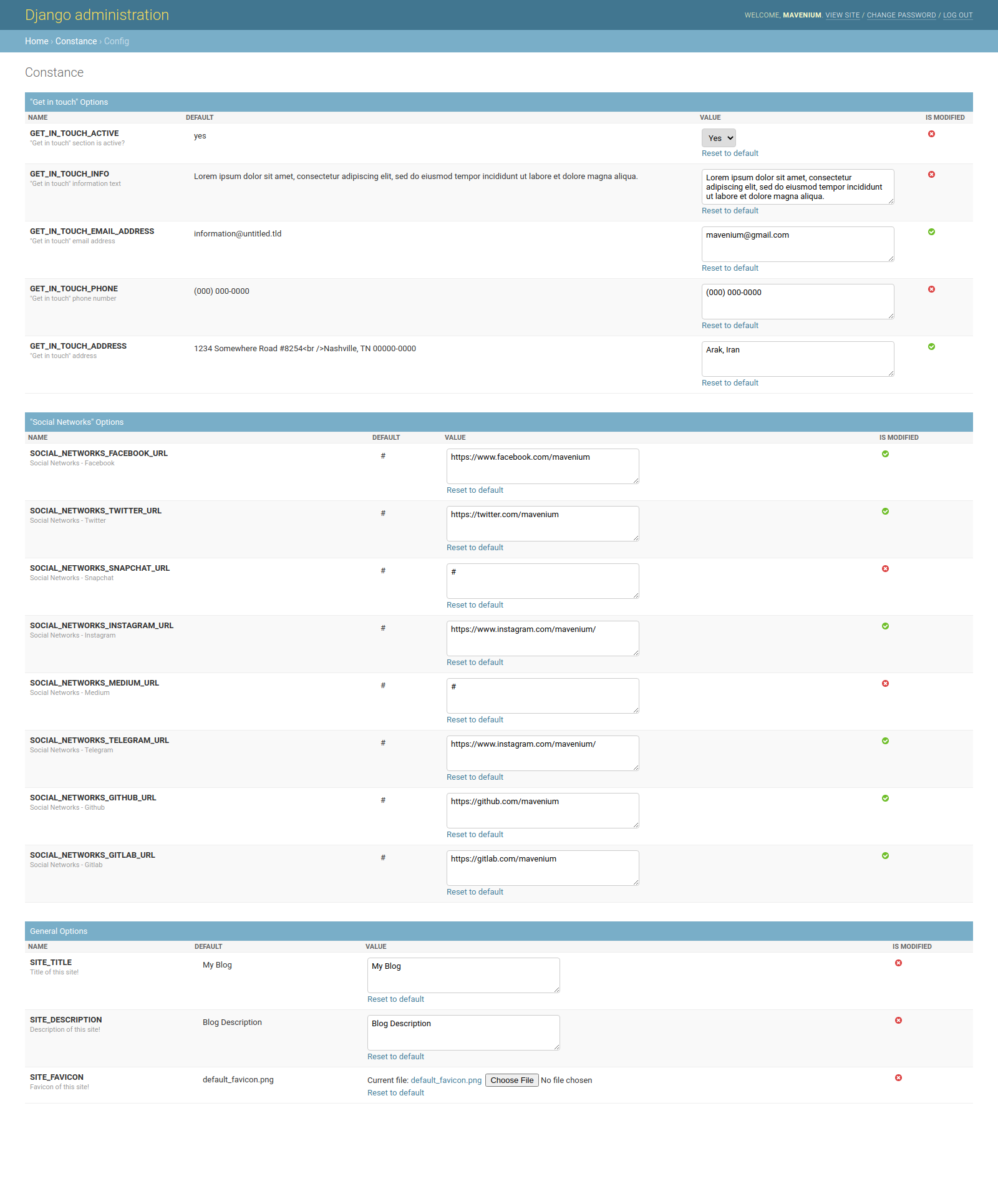Image resolution: width=998 pixels, height=1204 pixels.
Task: Focus SITE_TITLE field containing My Blog
Action: (x=463, y=975)
